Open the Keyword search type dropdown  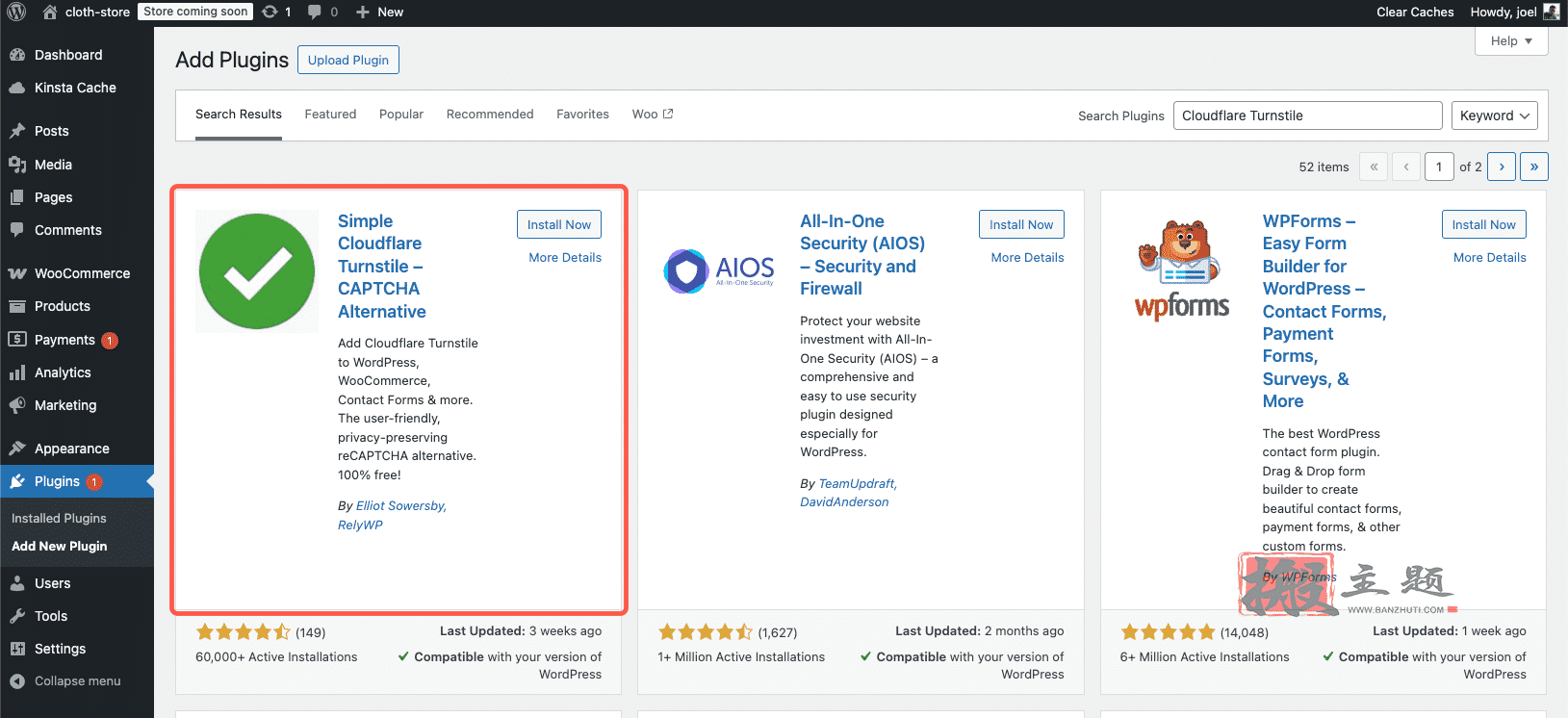(1494, 115)
